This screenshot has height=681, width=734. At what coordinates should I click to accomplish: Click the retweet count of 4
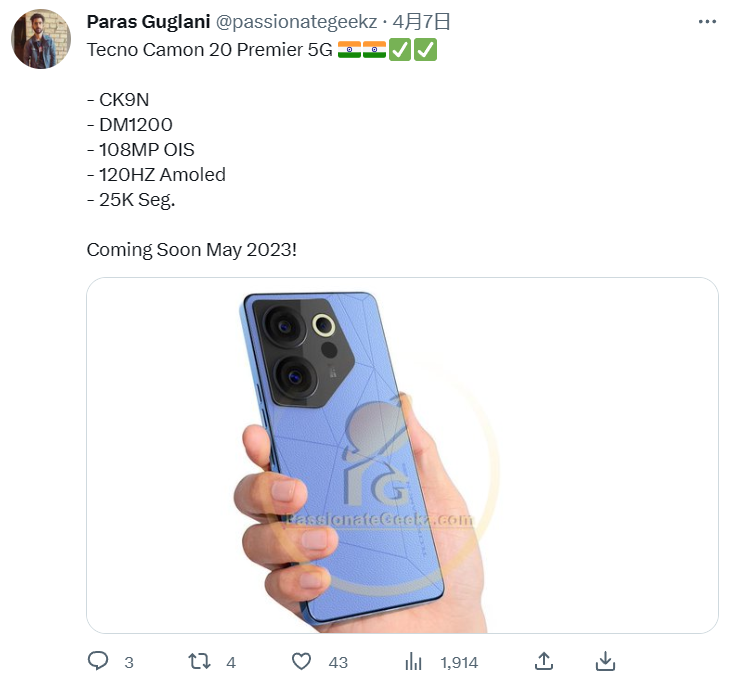click(x=231, y=662)
